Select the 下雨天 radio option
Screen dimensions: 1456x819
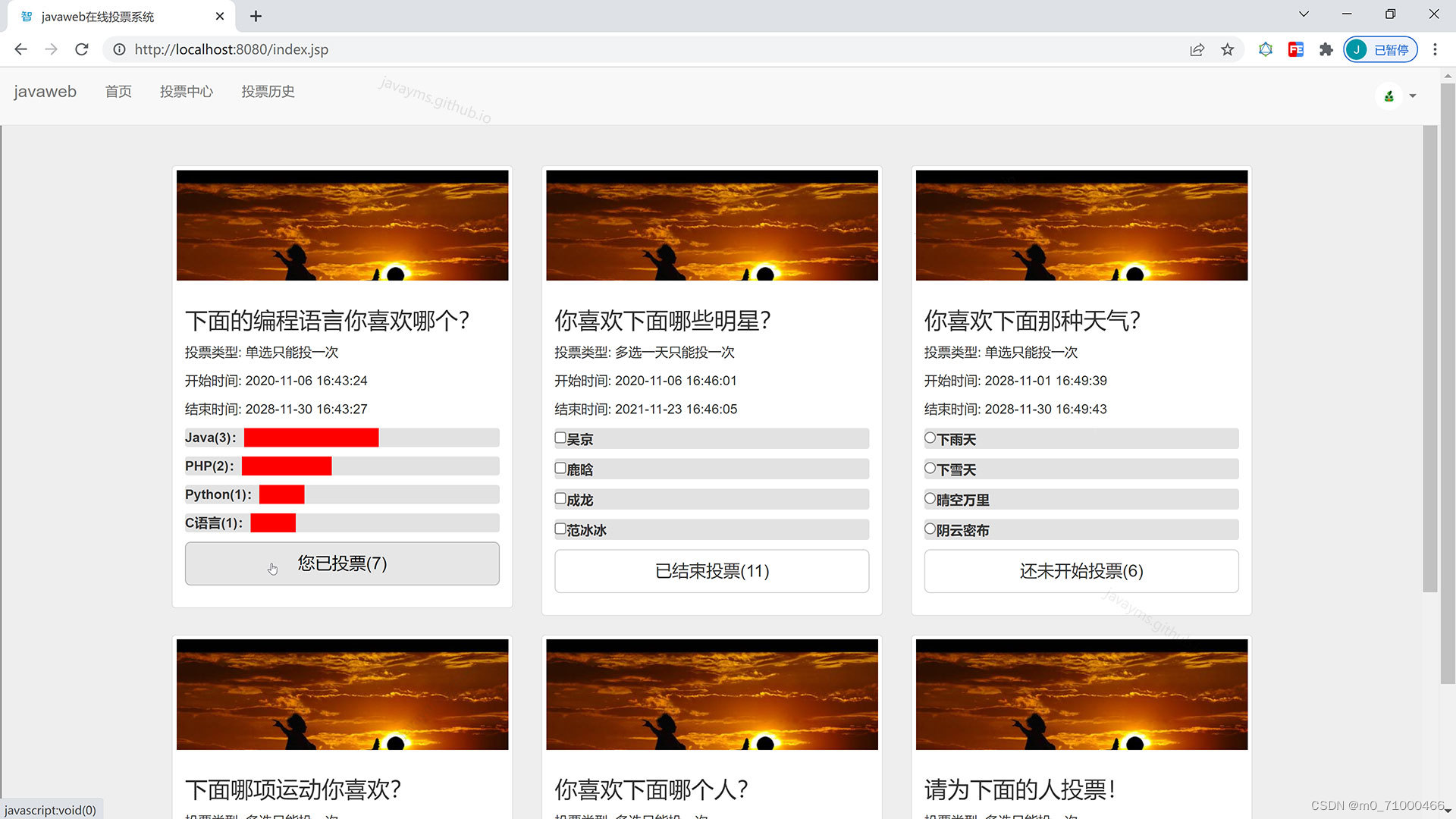[930, 438]
